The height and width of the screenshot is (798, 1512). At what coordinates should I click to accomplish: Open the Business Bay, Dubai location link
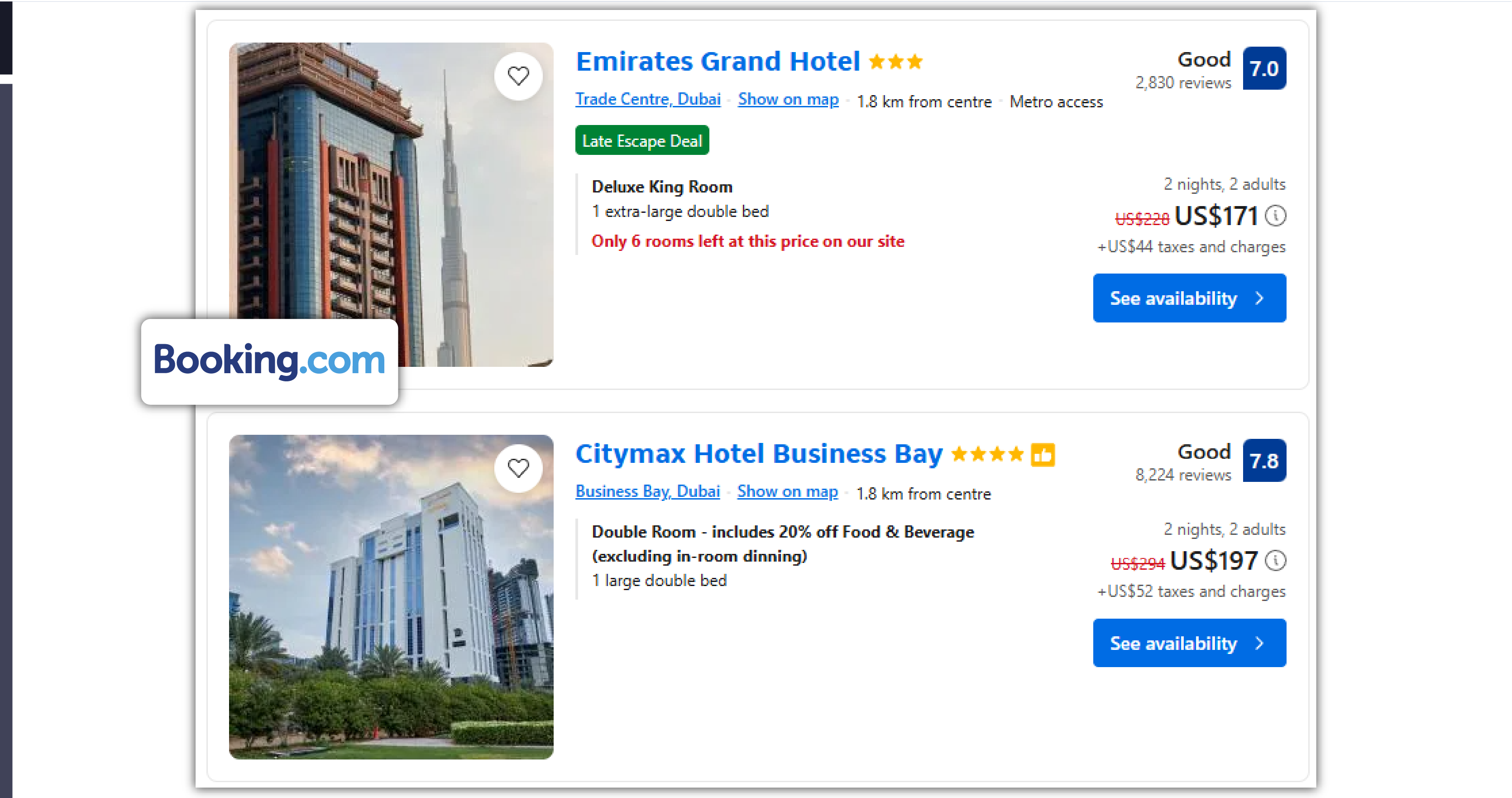point(647,491)
